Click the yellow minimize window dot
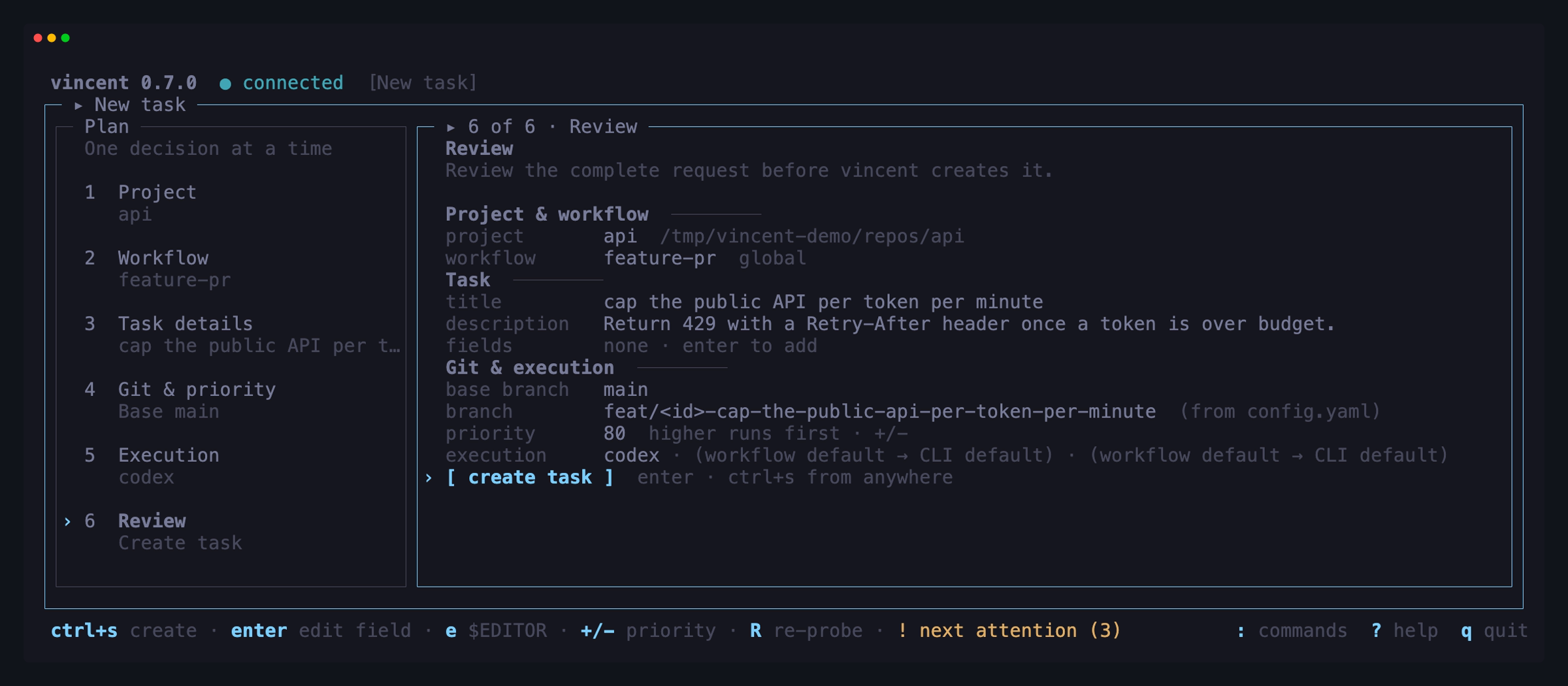The image size is (1568, 686). 52,38
